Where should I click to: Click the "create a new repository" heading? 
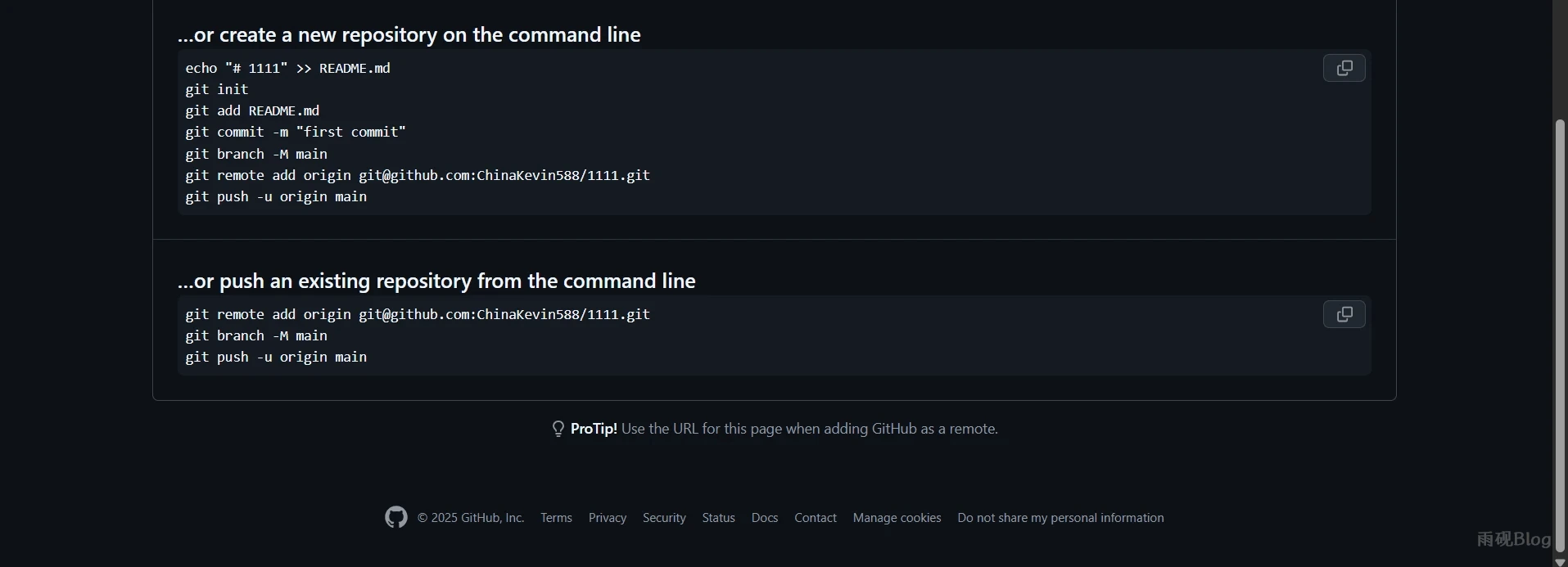pos(409,34)
